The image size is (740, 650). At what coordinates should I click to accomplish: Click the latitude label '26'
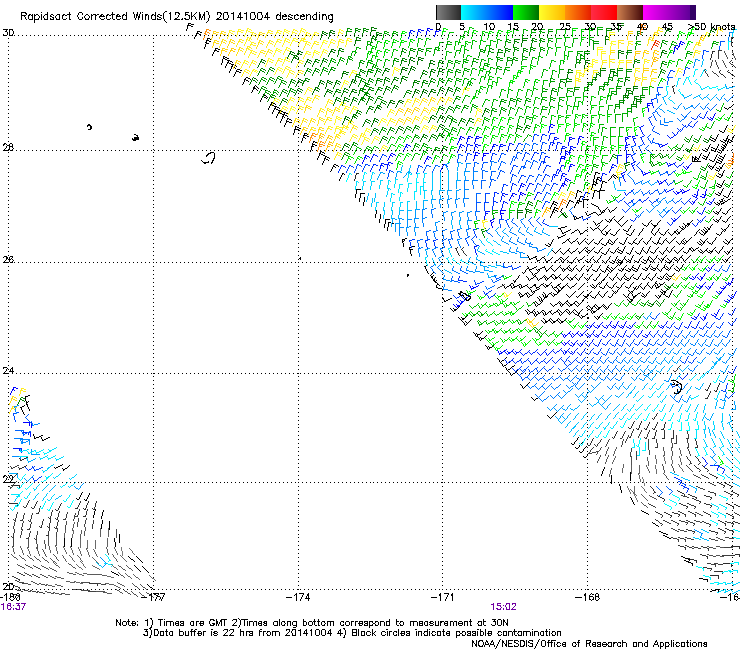[x=8, y=259]
